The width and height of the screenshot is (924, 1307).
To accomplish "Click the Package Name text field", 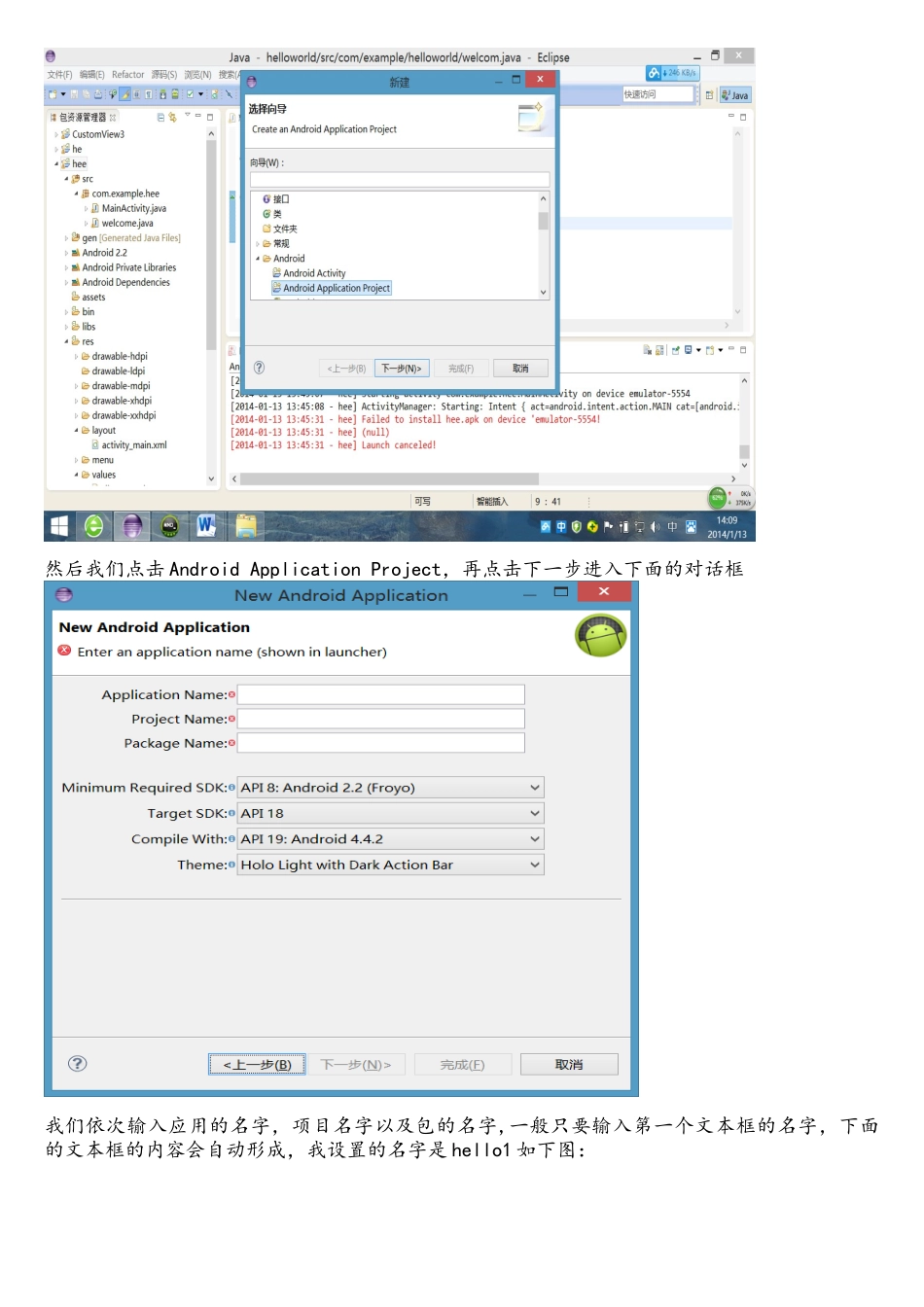I will [381, 743].
